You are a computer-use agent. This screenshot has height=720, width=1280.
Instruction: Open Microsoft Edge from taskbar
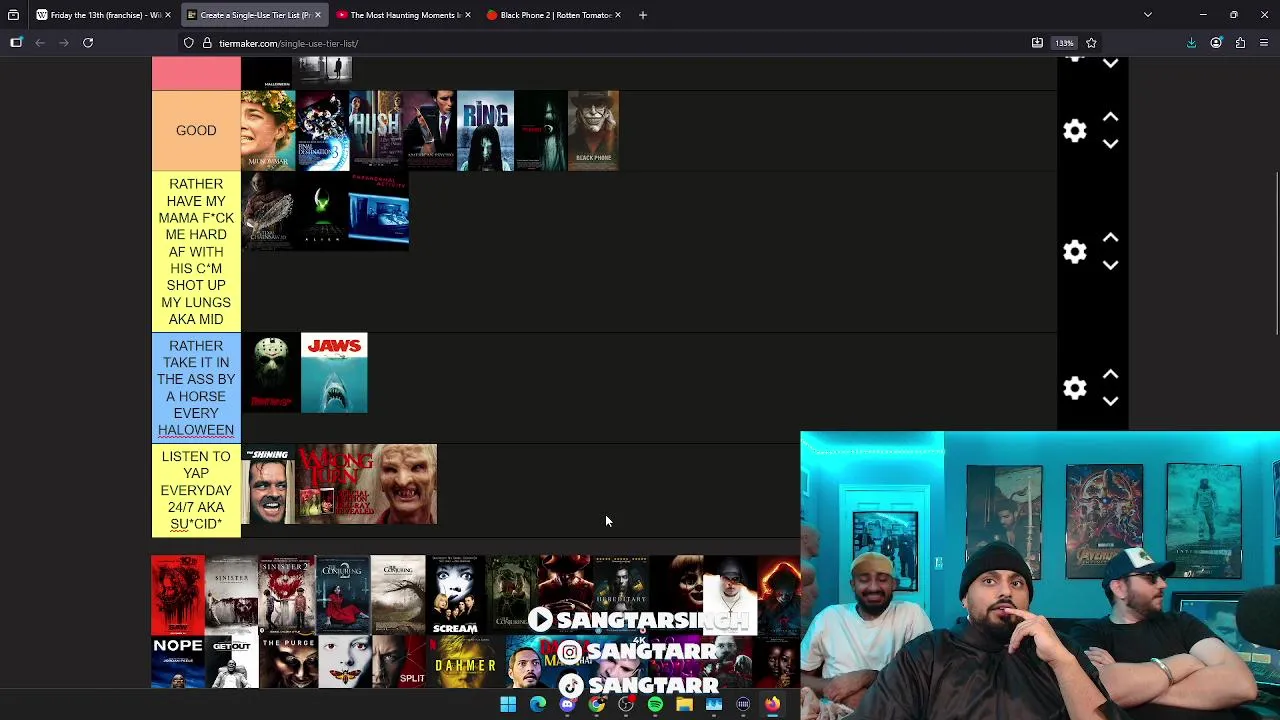[x=538, y=705]
